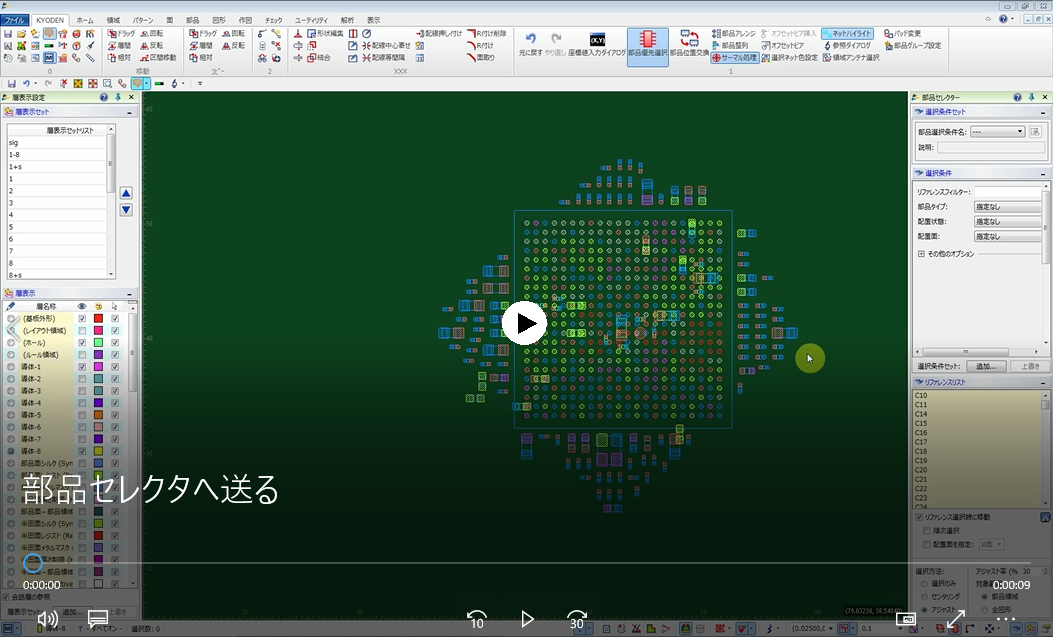1053x637 pixels.
Task: Click the 元に戻す undo arrow in ribbon
Action: [531, 44]
